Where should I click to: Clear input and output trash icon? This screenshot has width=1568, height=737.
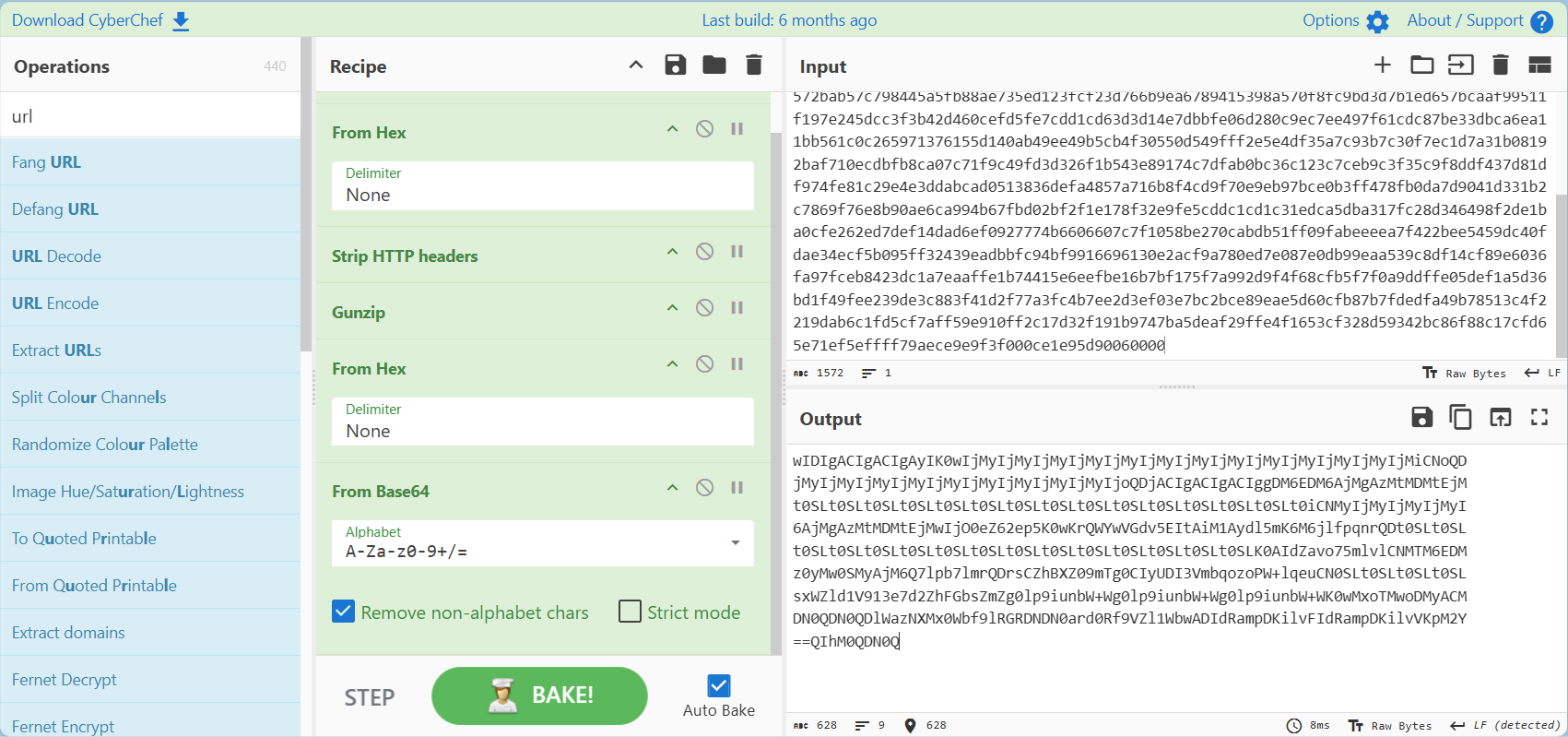coord(1501,65)
